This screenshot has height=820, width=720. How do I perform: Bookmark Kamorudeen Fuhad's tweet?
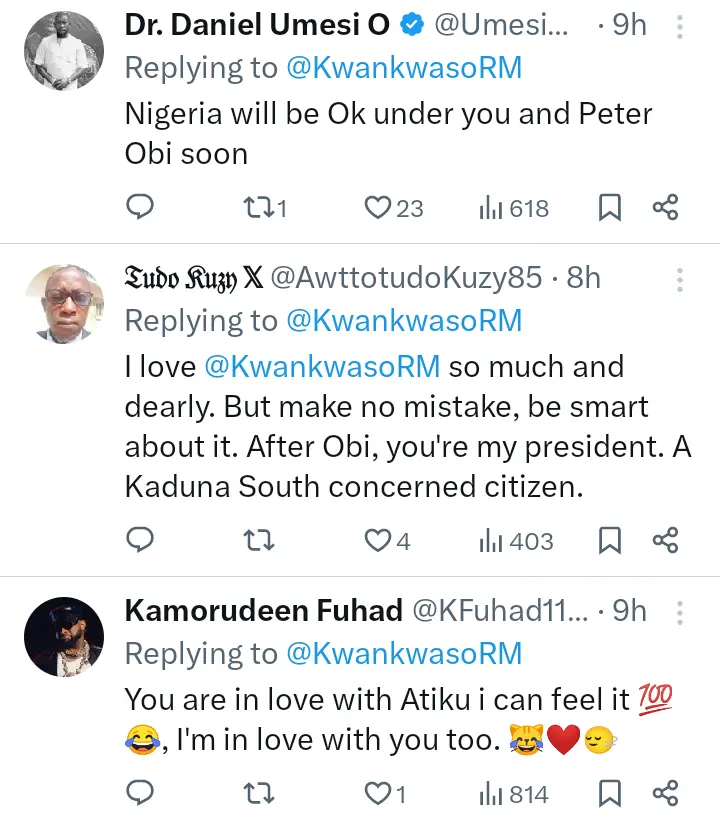point(609,794)
